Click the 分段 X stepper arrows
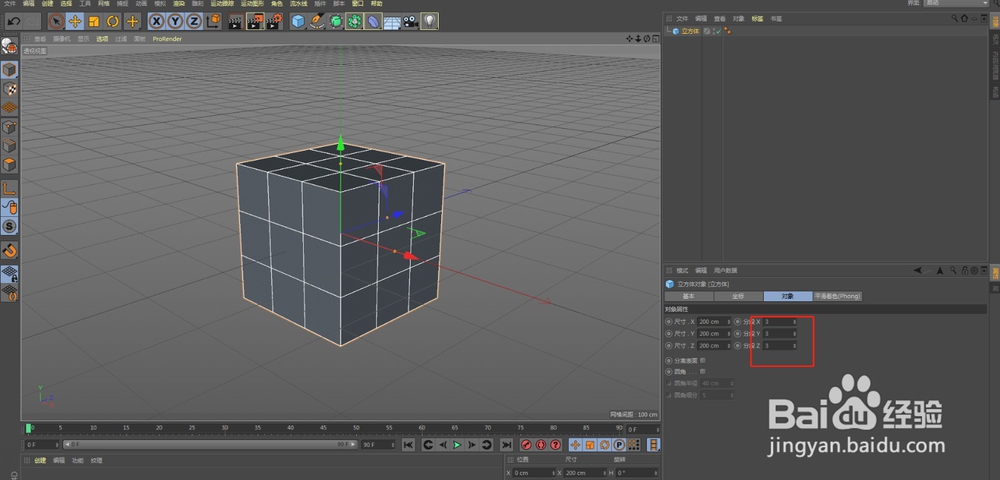This screenshot has height=480, width=1000. (x=796, y=322)
